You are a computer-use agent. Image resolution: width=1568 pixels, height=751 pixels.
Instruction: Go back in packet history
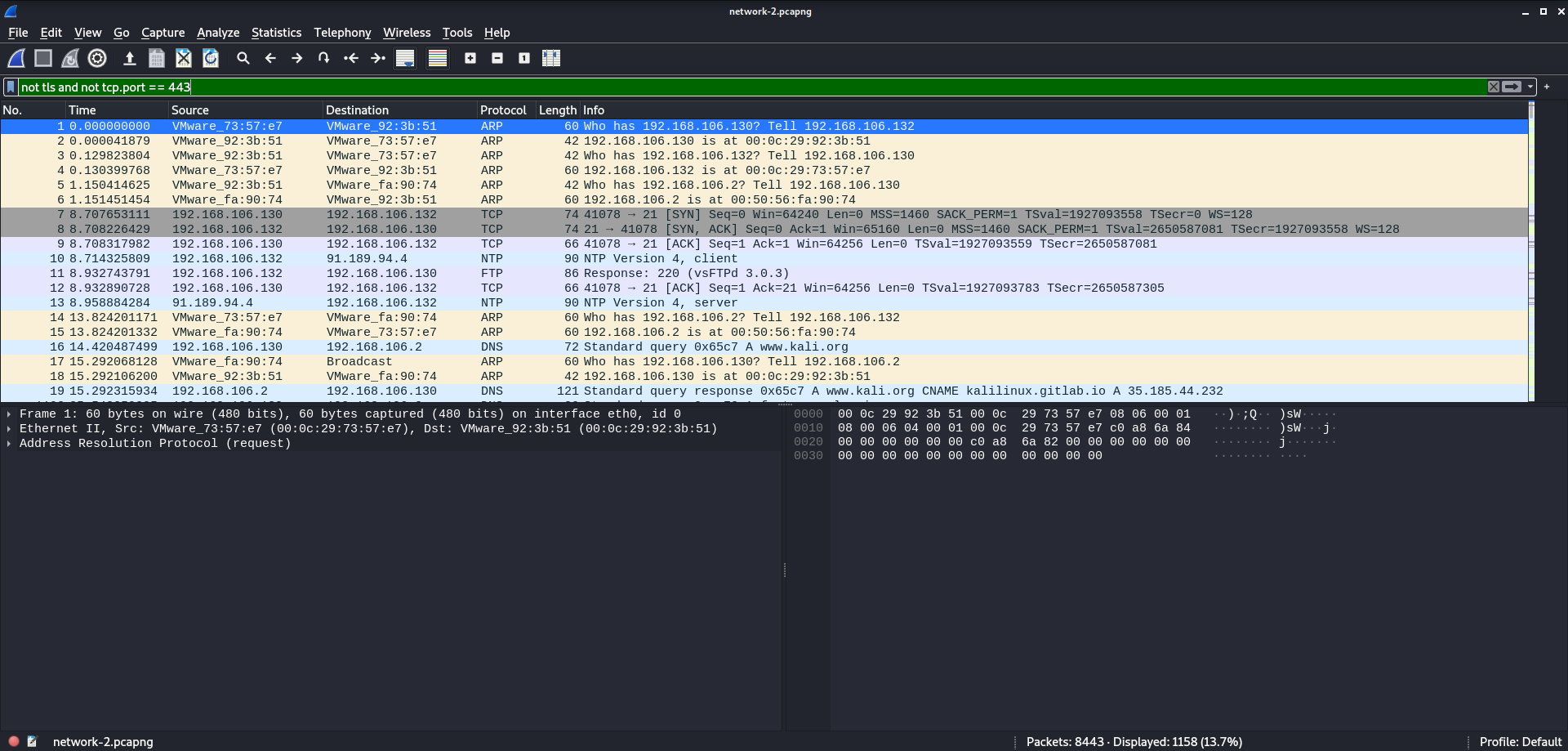270,58
